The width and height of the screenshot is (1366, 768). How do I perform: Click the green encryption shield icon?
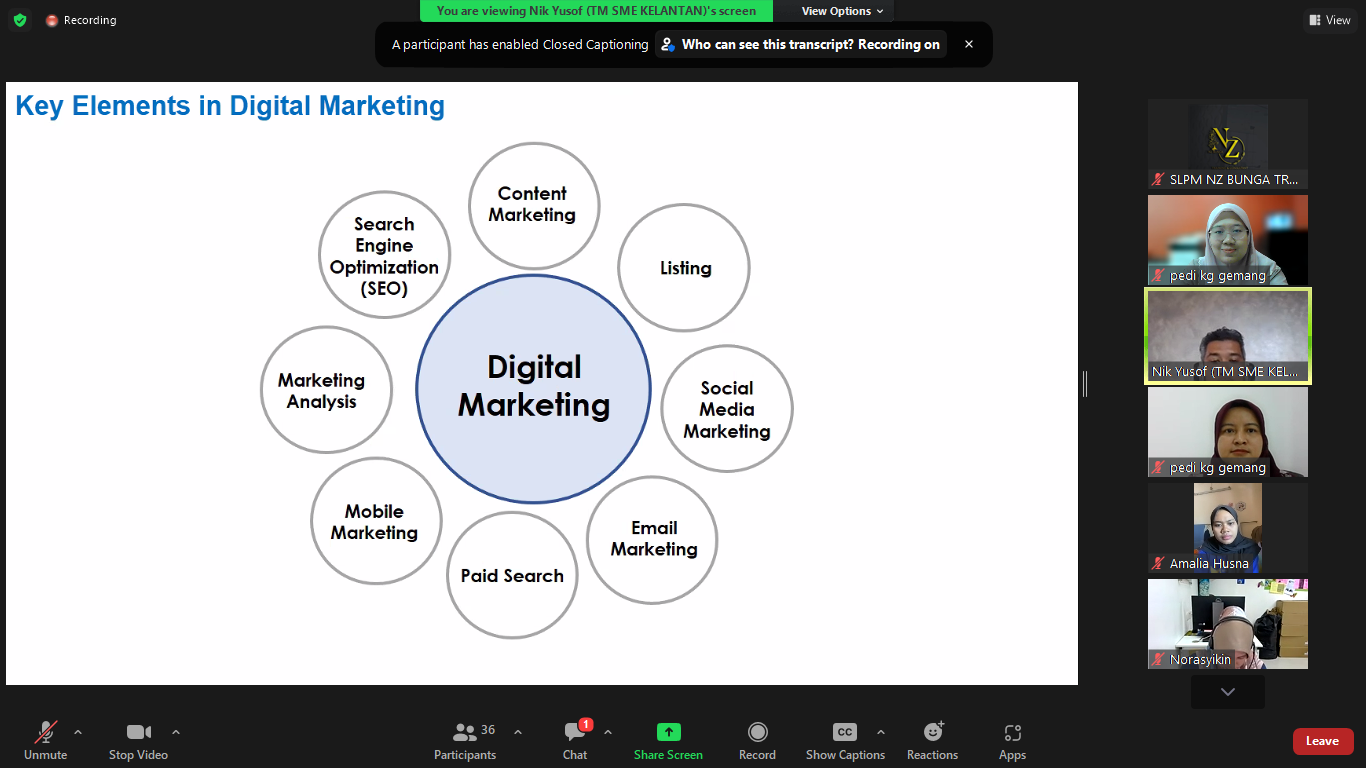20,20
